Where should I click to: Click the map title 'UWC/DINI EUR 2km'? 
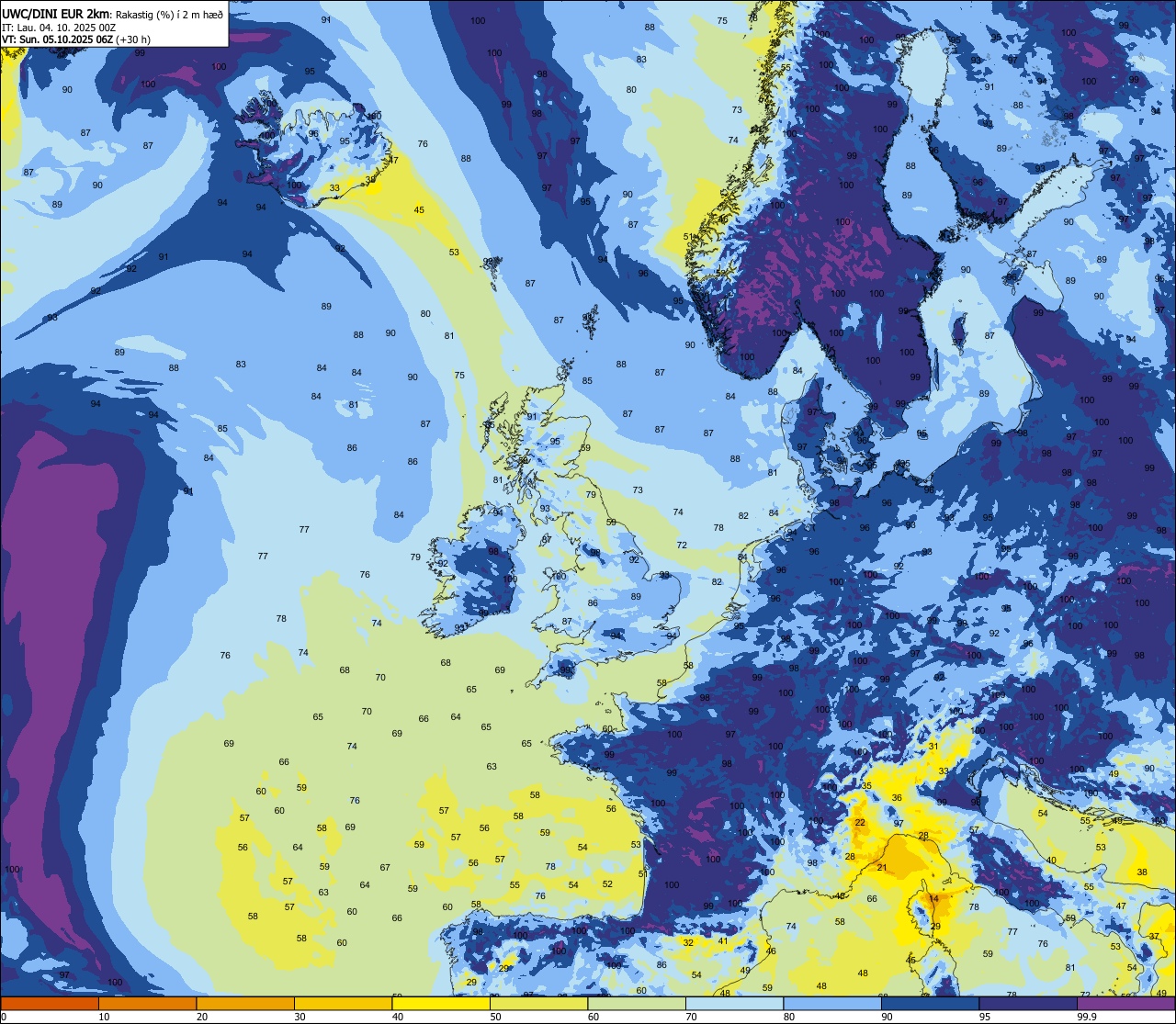point(56,14)
